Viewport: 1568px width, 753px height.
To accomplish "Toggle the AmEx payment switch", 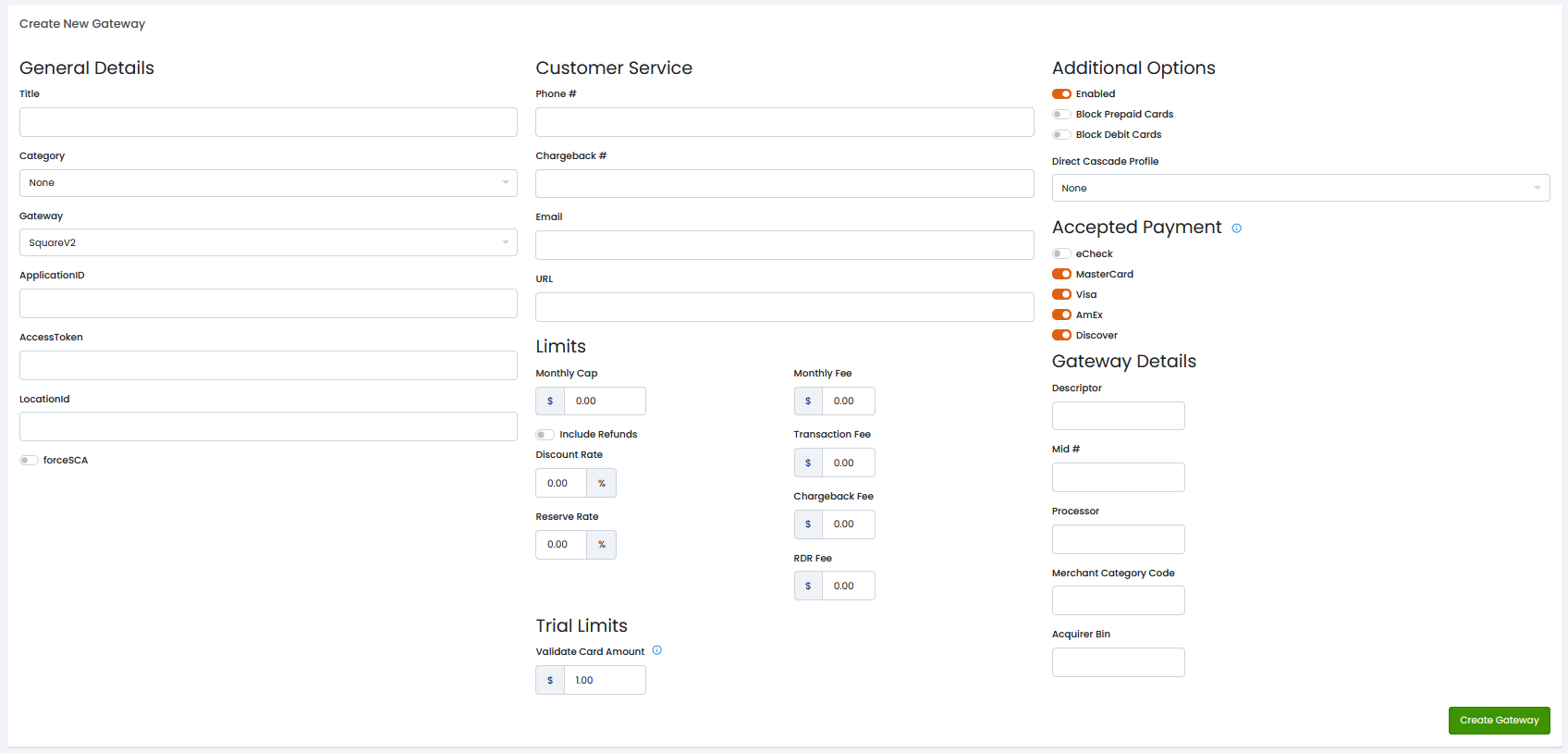I will [1061, 315].
